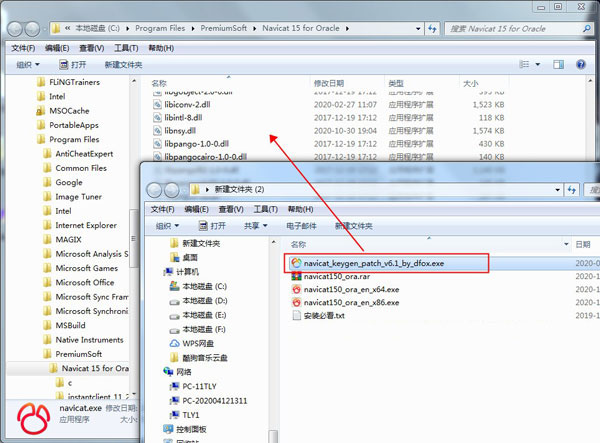600x443 pixels.
Task: Select AntiCheatExpert folder in tree
Action: [x=84, y=154]
